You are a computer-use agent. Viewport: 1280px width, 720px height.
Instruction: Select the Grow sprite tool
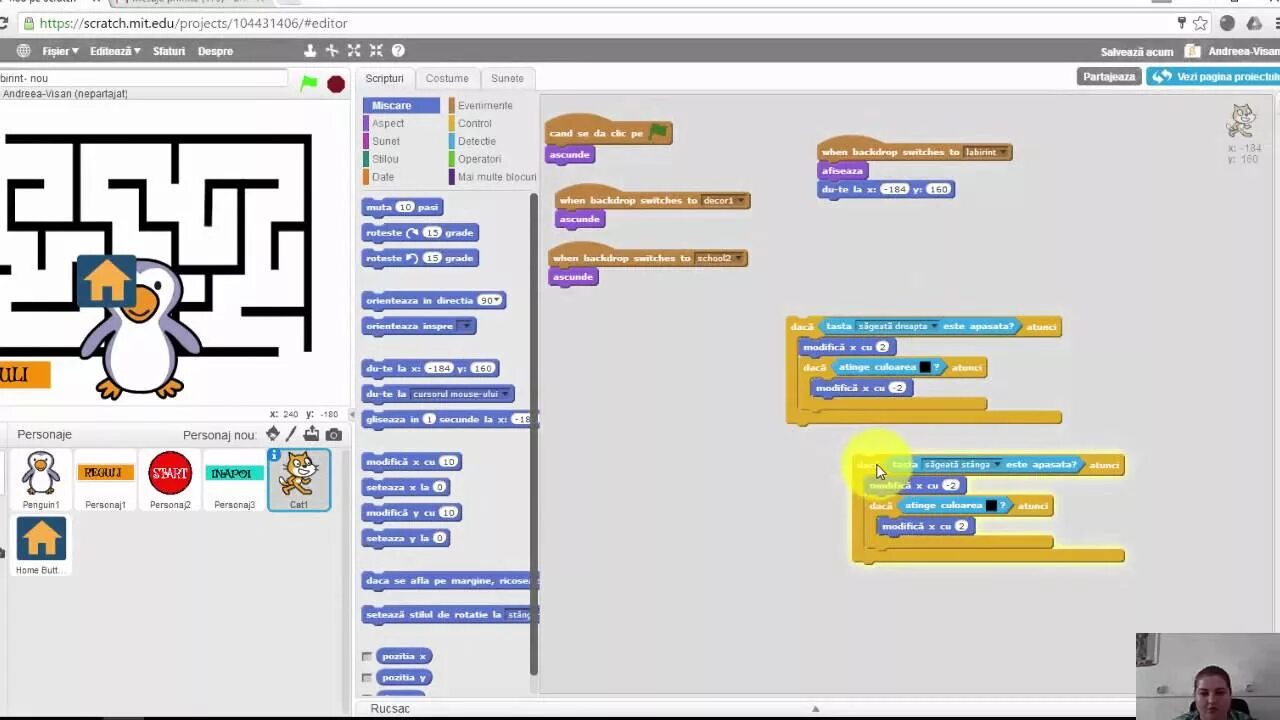(354, 50)
